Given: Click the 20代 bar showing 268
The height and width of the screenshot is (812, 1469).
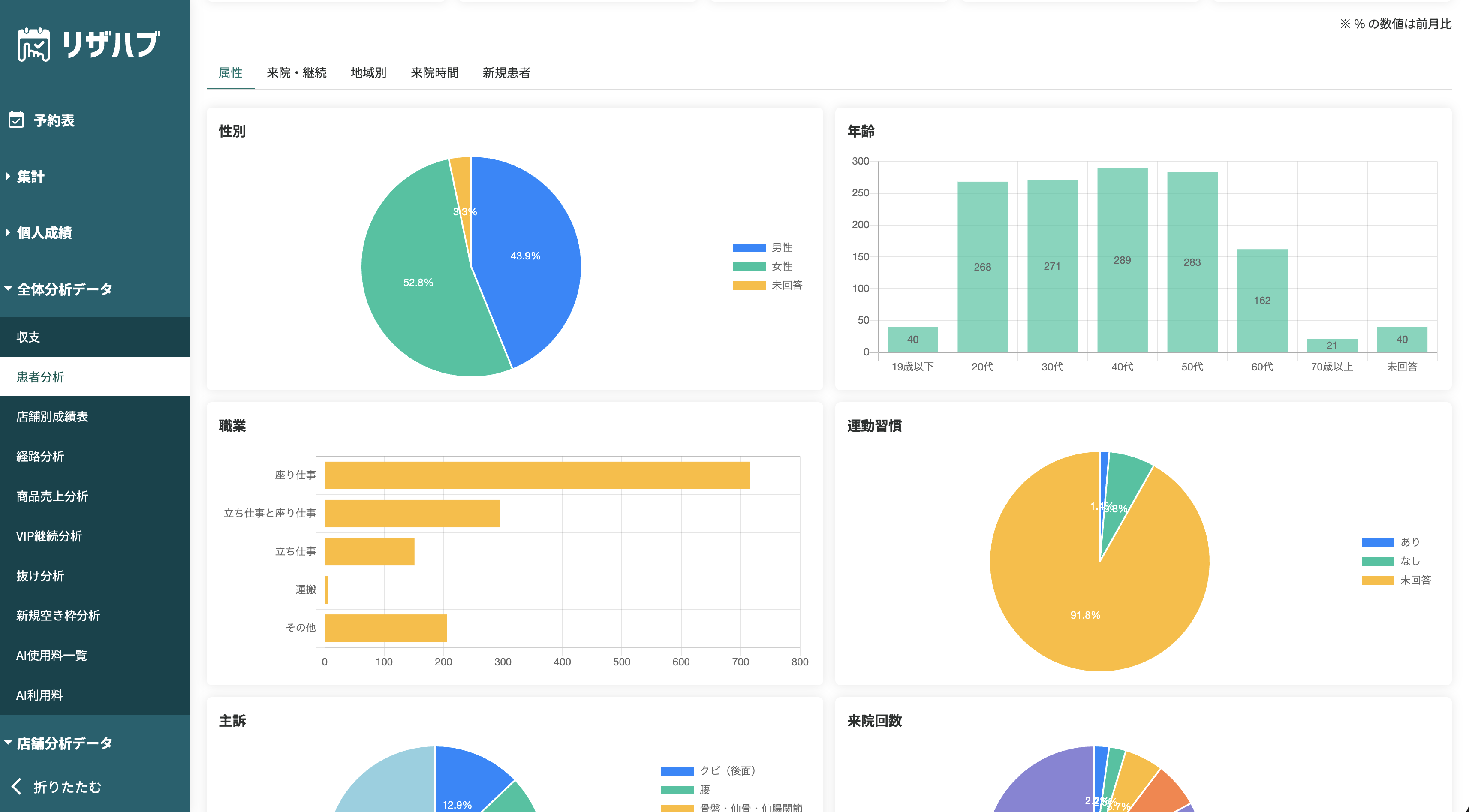Looking at the screenshot, I should pos(983,267).
